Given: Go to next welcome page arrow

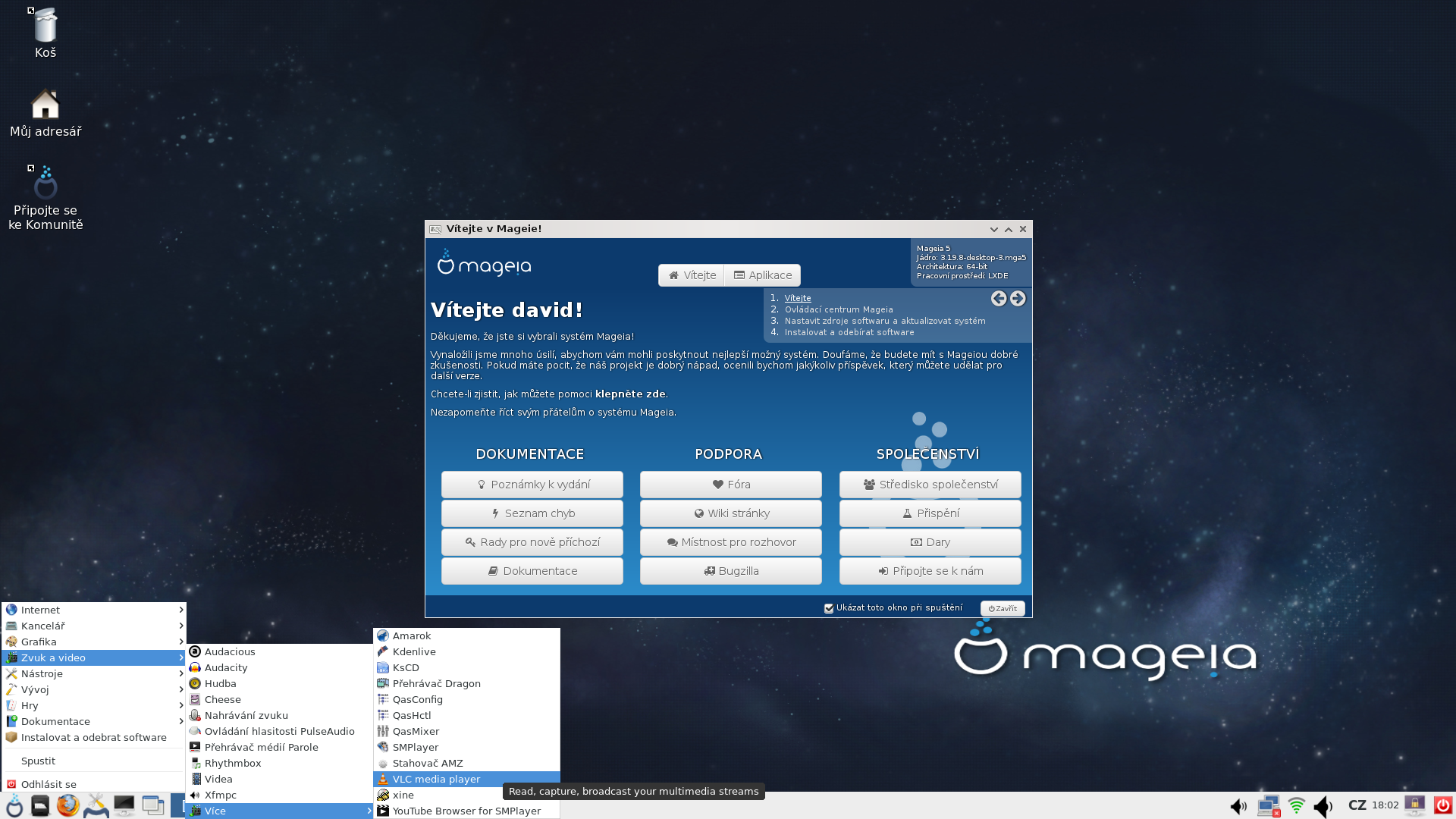Looking at the screenshot, I should coord(1018,299).
